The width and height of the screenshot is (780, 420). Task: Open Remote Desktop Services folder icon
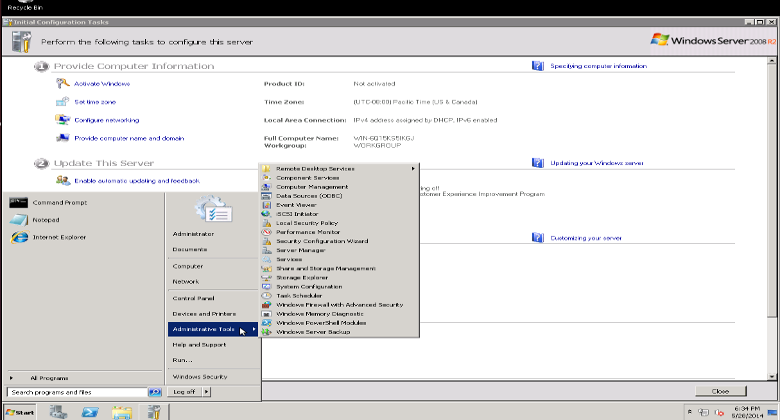(x=267, y=169)
